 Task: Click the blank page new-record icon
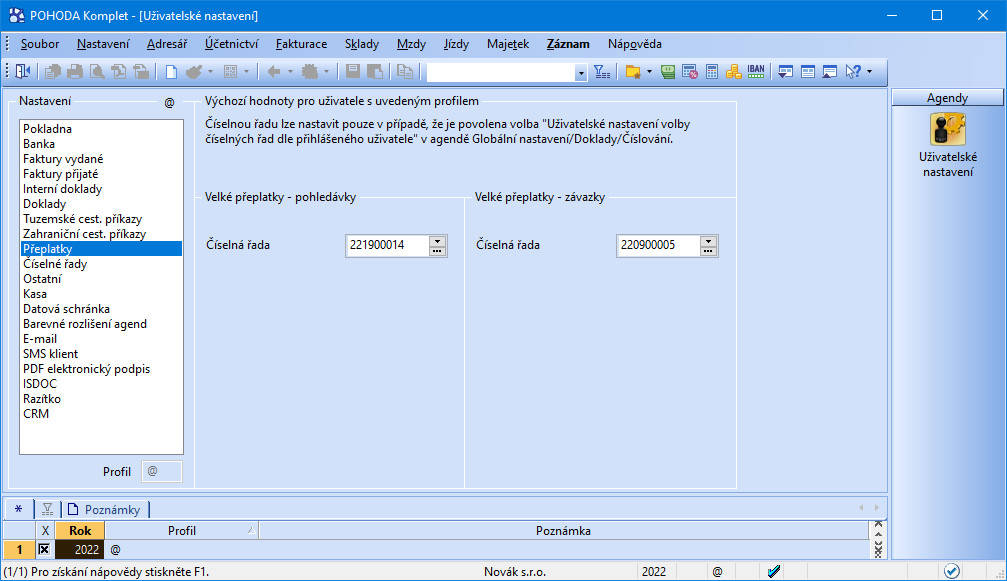coord(171,71)
